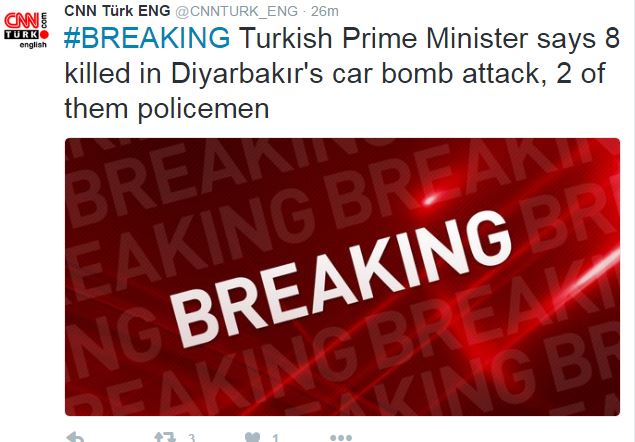The image size is (635, 442).
Task: Select the 'Turkish Prime Minister says 8' text
Action: coord(429,38)
